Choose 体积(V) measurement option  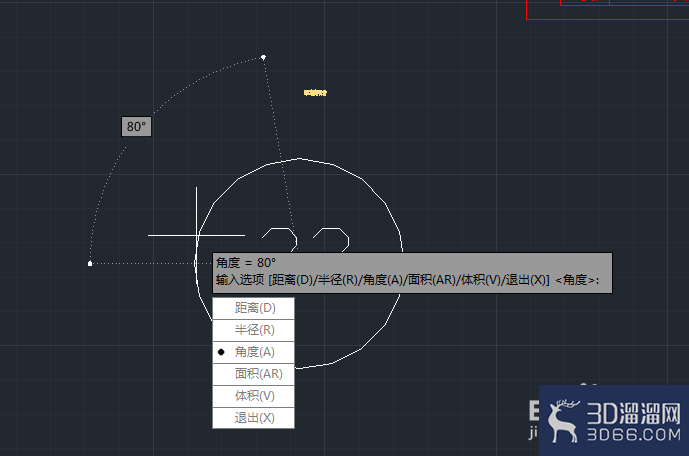coord(254,396)
